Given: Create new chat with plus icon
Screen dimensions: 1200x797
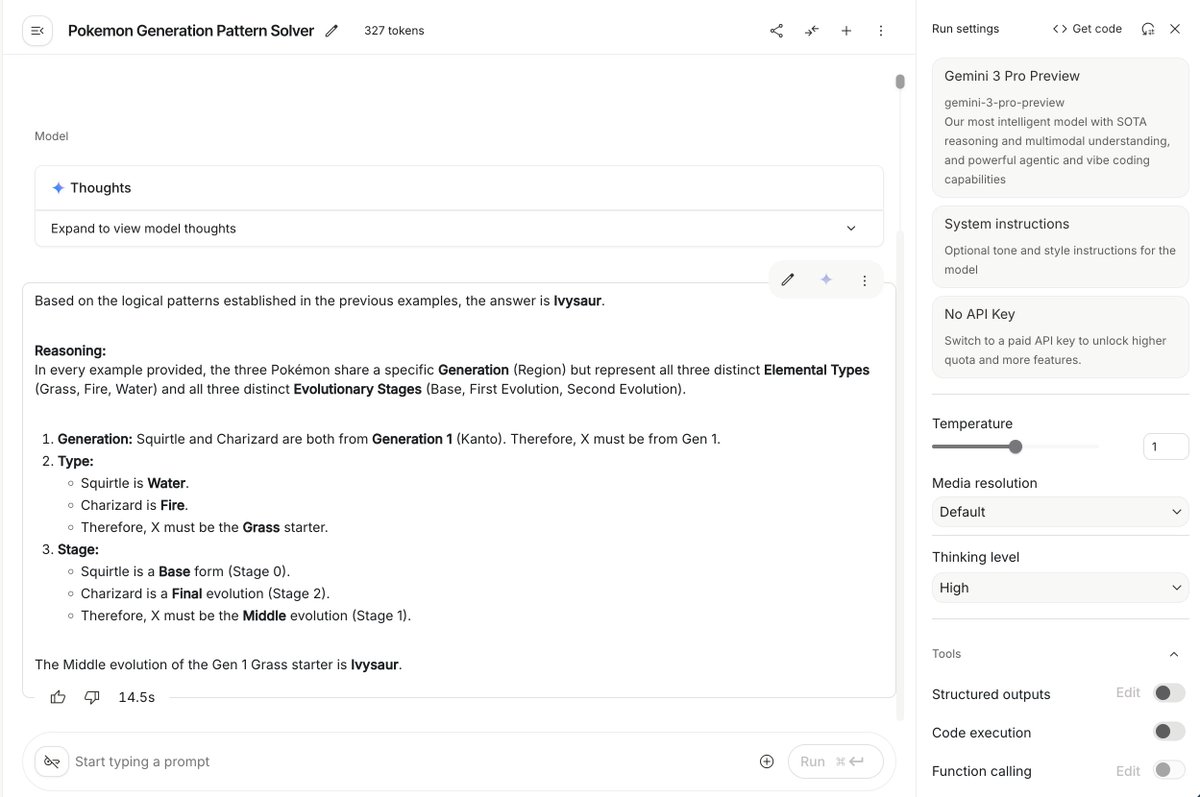Looking at the screenshot, I should [x=846, y=31].
